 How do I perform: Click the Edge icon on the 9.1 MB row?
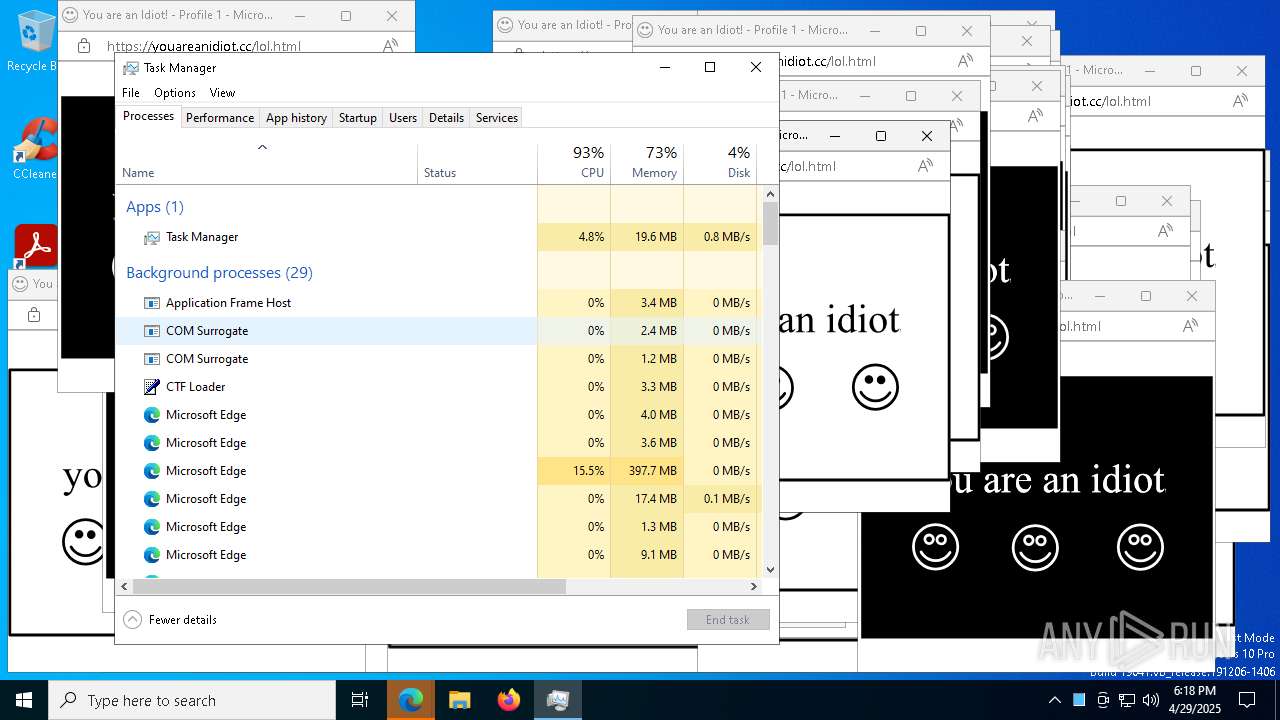[x=152, y=555]
